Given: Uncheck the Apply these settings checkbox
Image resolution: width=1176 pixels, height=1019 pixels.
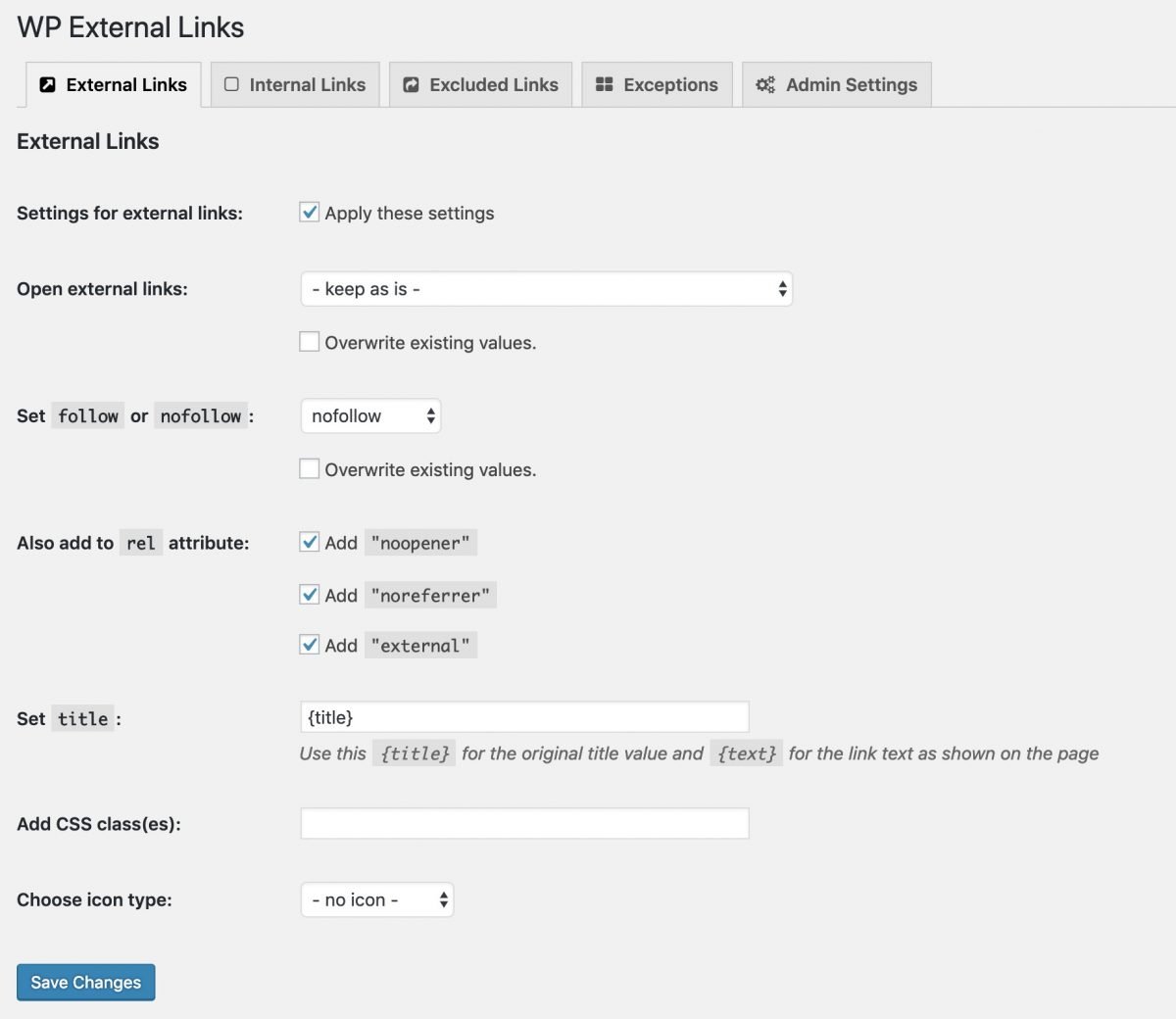Looking at the screenshot, I should 309,212.
